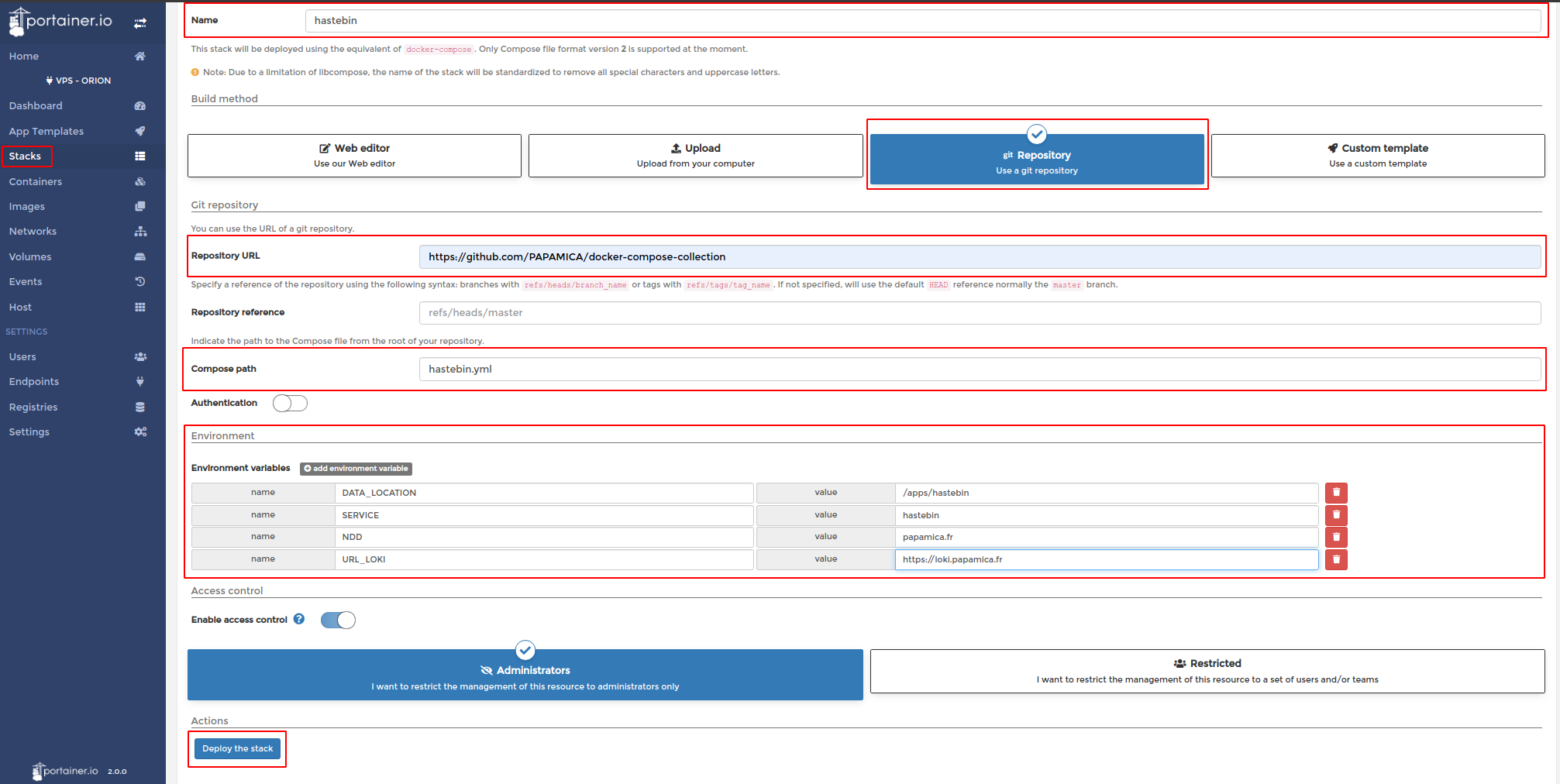Open Volumes in sidebar
The image size is (1560, 784).
(30, 256)
